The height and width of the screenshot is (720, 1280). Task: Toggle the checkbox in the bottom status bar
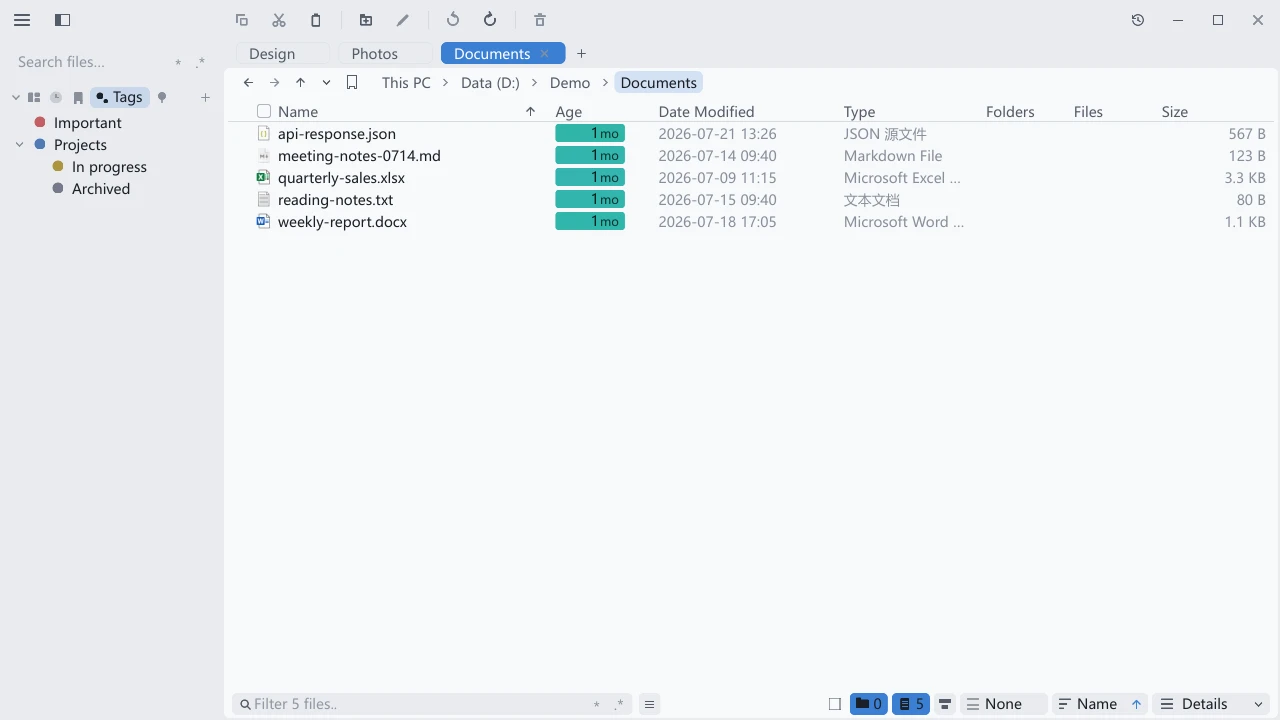point(835,705)
